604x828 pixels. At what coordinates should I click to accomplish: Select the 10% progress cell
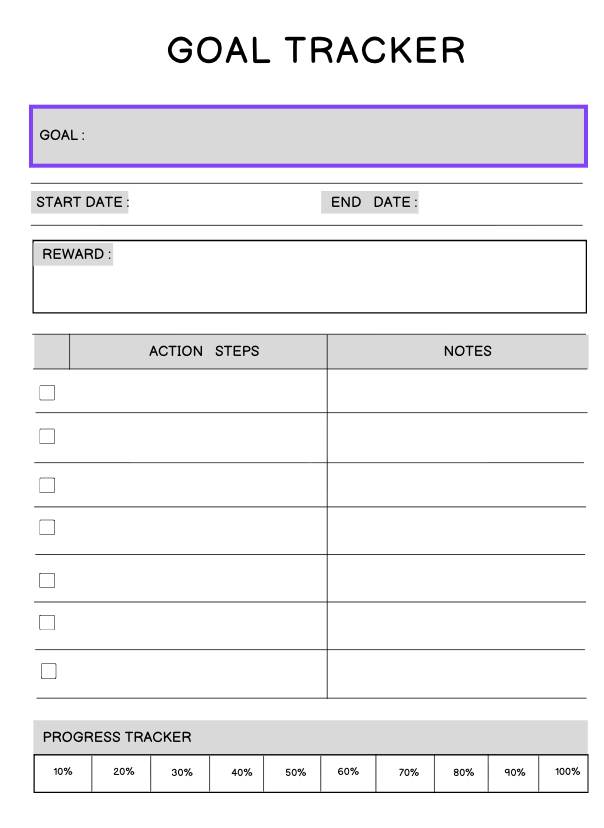pos(63,773)
